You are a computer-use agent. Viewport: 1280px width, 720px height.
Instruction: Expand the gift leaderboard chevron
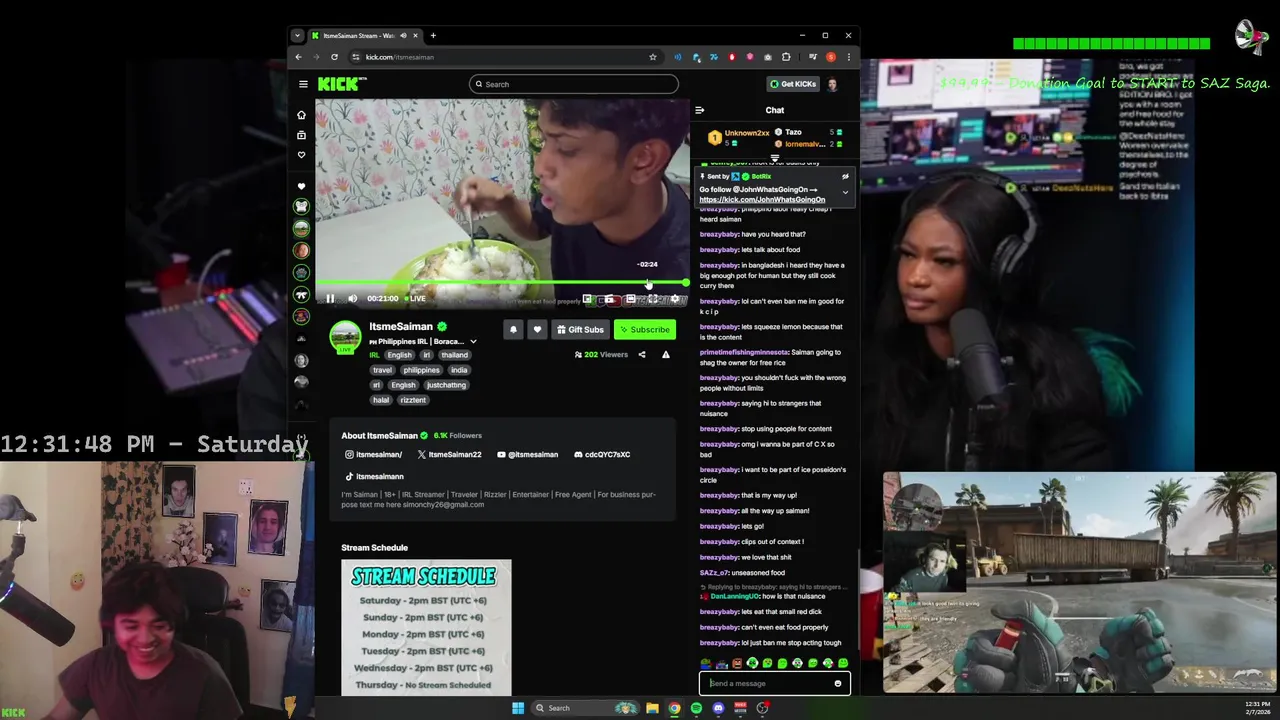[x=775, y=158]
